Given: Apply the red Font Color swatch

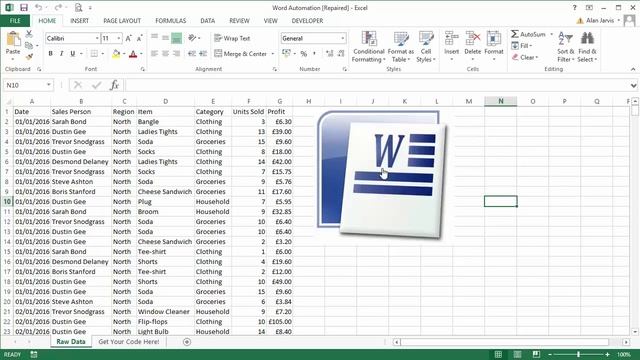Looking at the screenshot, I should pos(133,53).
